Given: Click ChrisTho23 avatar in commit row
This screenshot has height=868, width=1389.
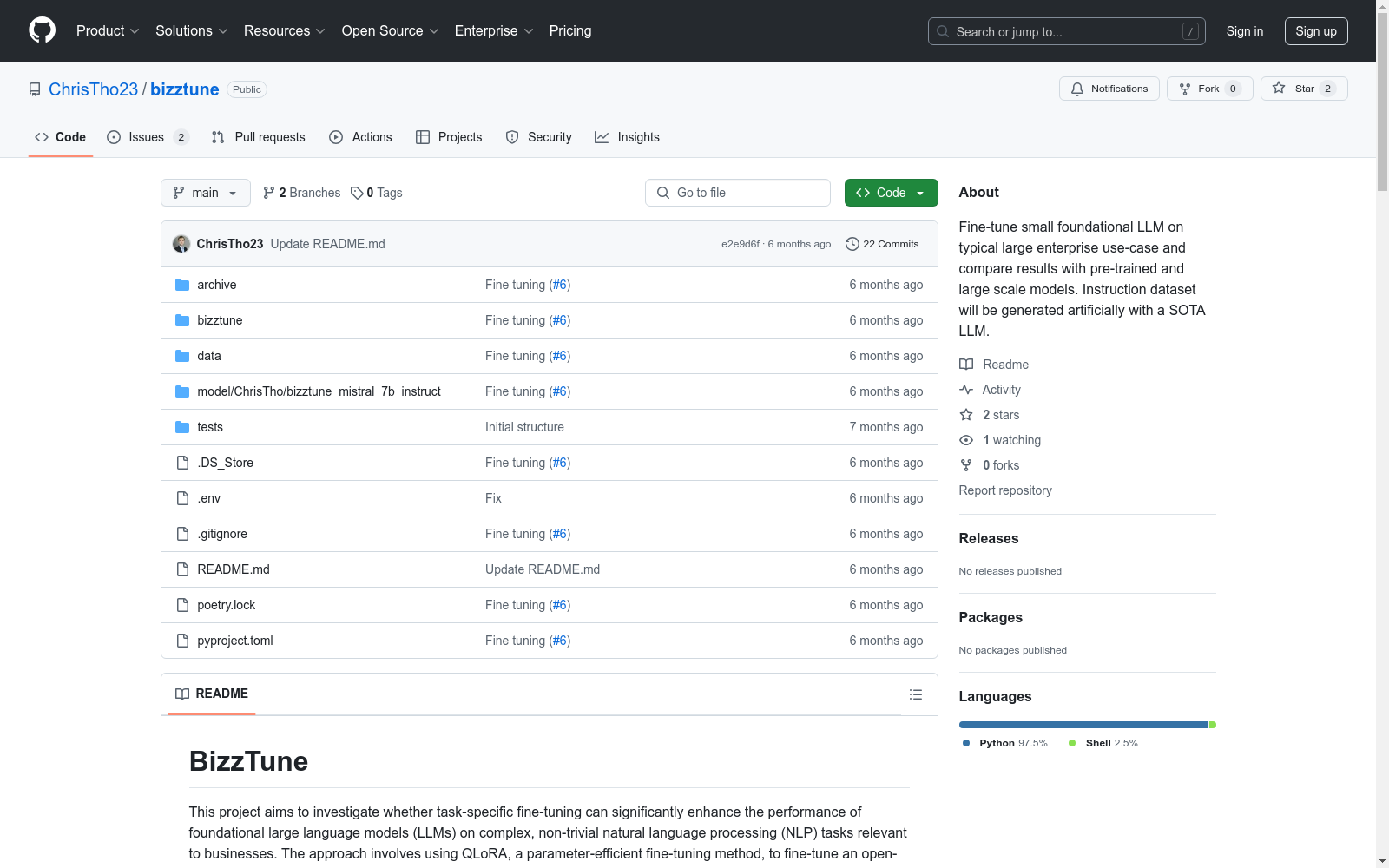Looking at the screenshot, I should tap(181, 244).
